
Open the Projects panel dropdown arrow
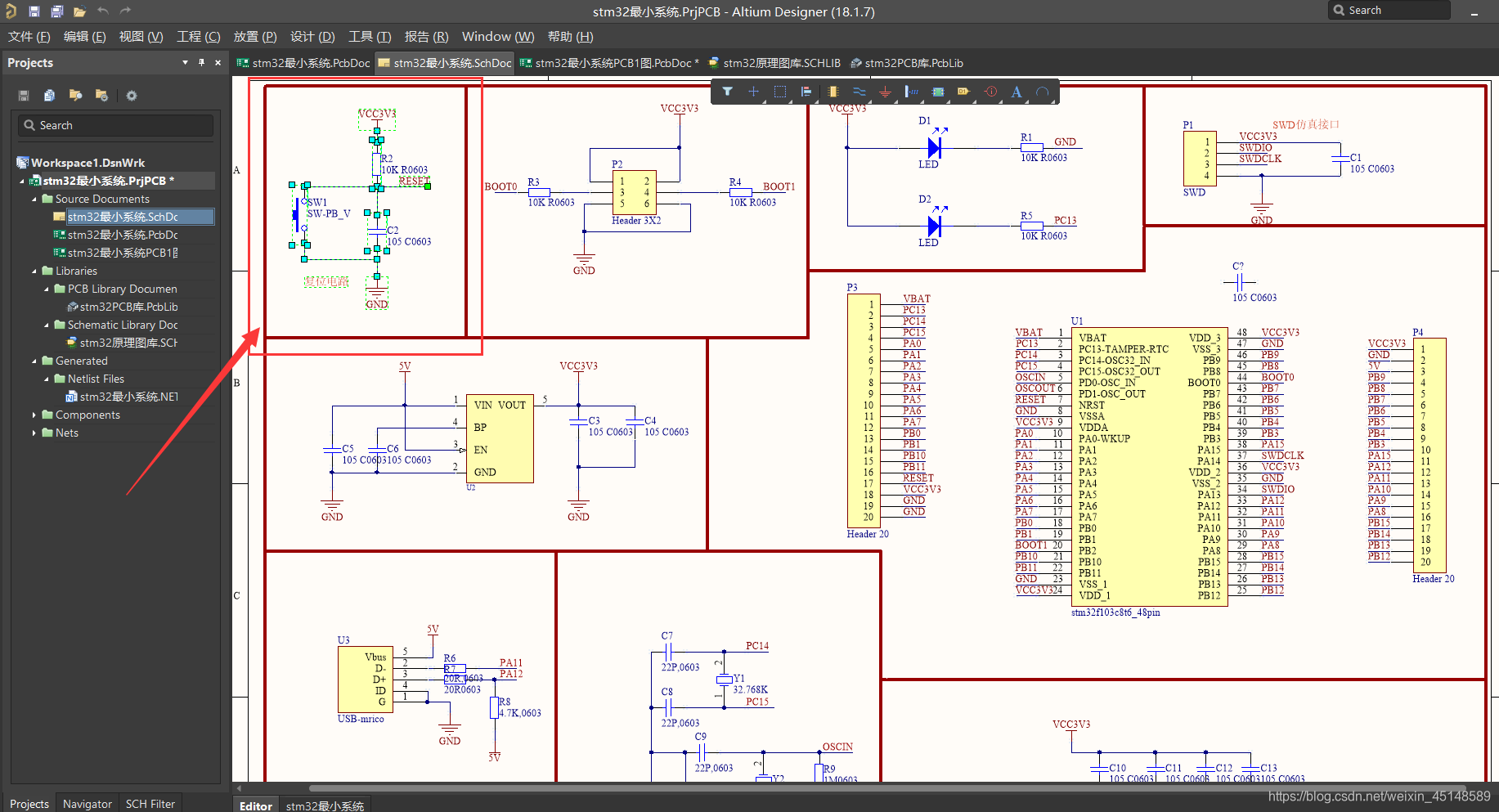click(185, 63)
